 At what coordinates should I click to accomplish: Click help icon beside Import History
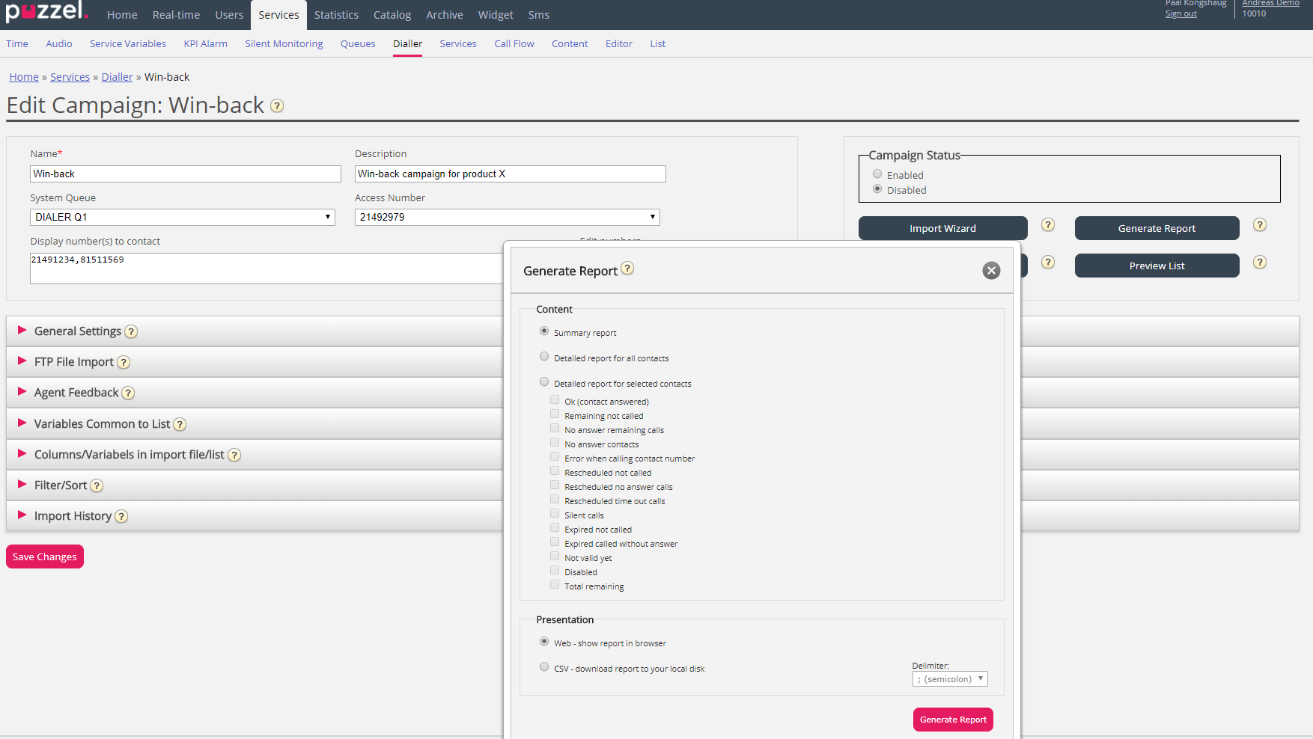click(x=121, y=517)
